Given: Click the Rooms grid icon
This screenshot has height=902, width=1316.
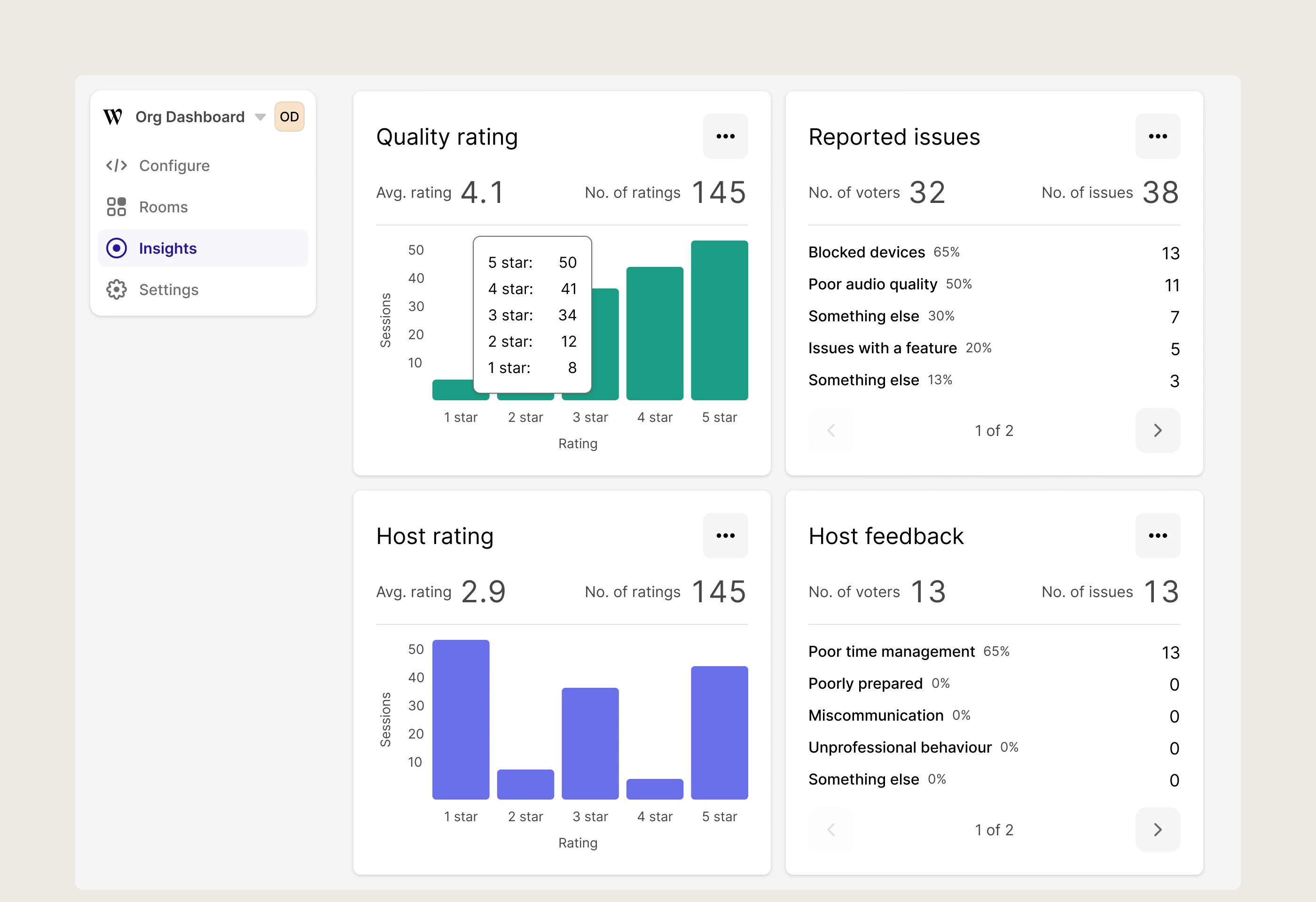Looking at the screenshot, I should (117, 207).
